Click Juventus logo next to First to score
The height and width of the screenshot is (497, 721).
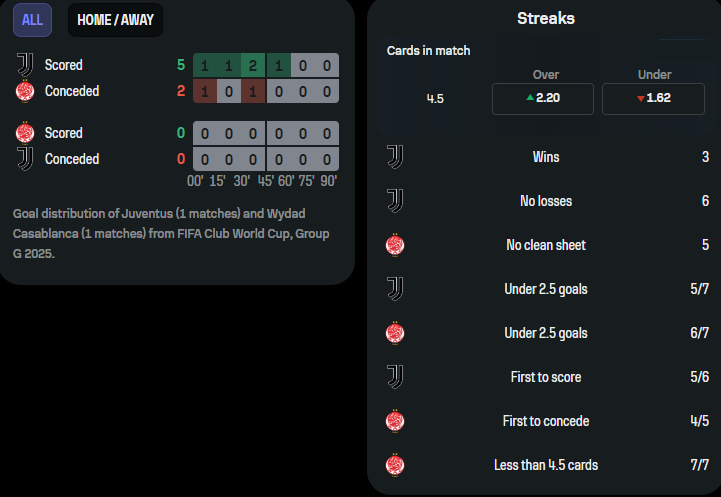[395, 377]
